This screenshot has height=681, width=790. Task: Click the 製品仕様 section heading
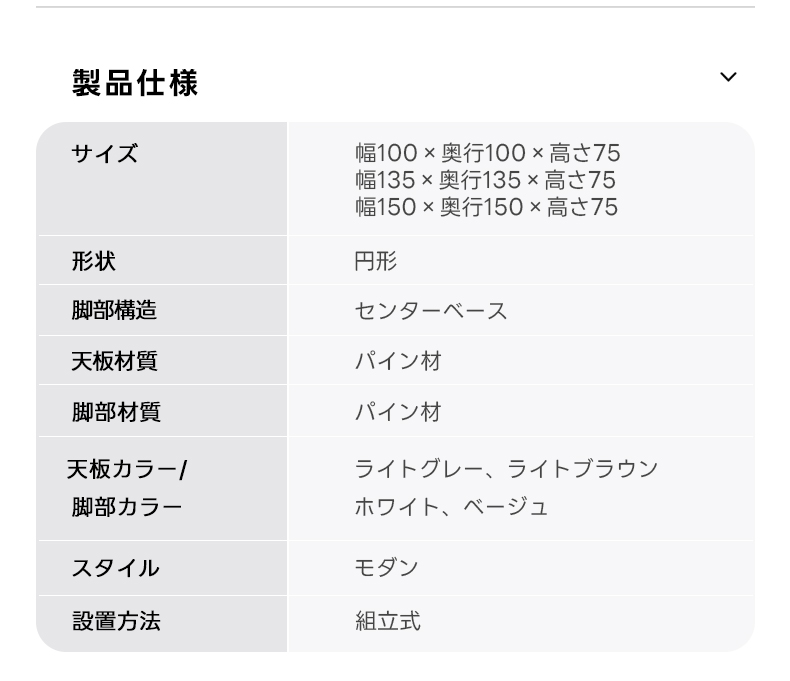[135, 83]
